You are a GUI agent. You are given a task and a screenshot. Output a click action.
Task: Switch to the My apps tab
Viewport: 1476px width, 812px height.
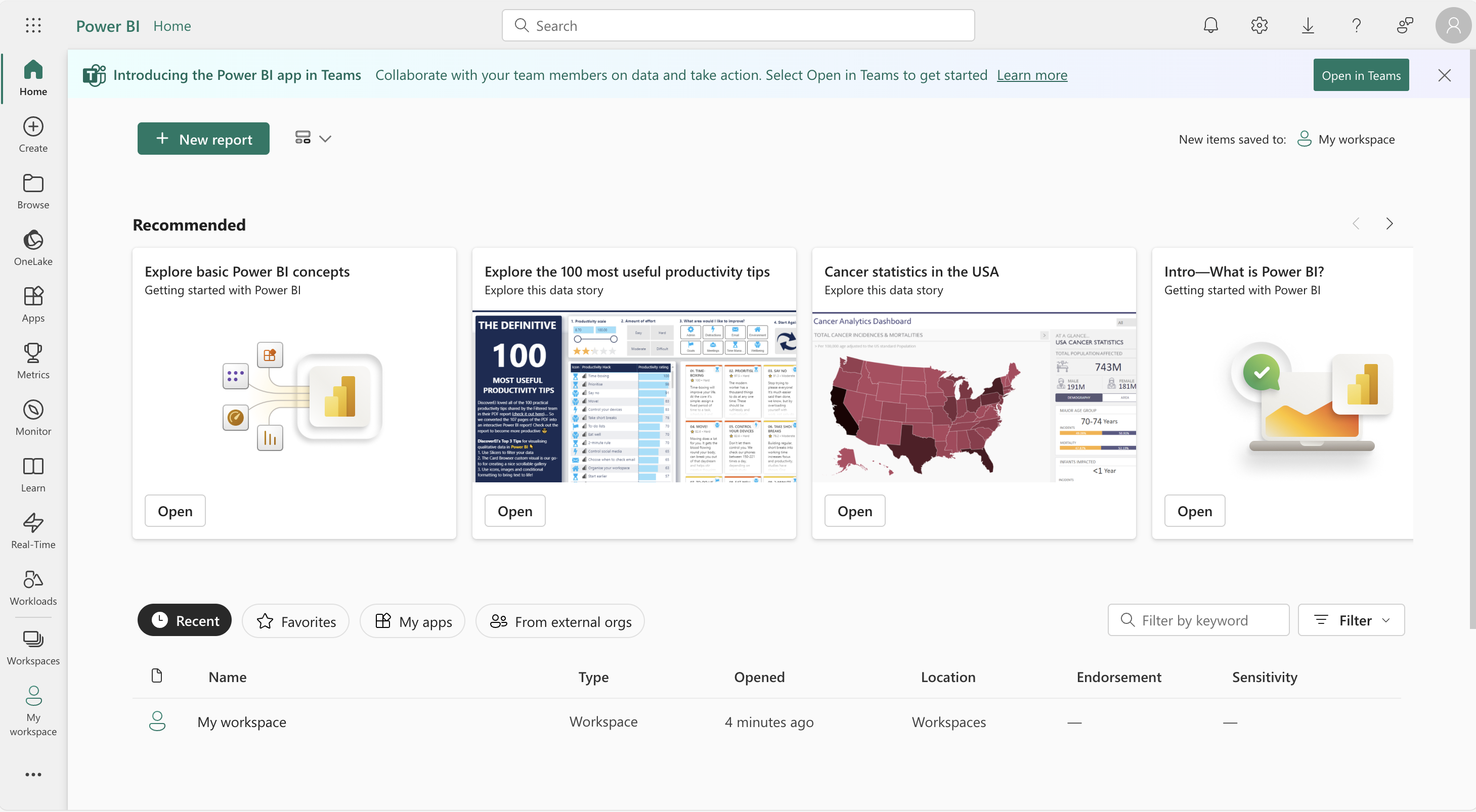click(x=413, y=621)
